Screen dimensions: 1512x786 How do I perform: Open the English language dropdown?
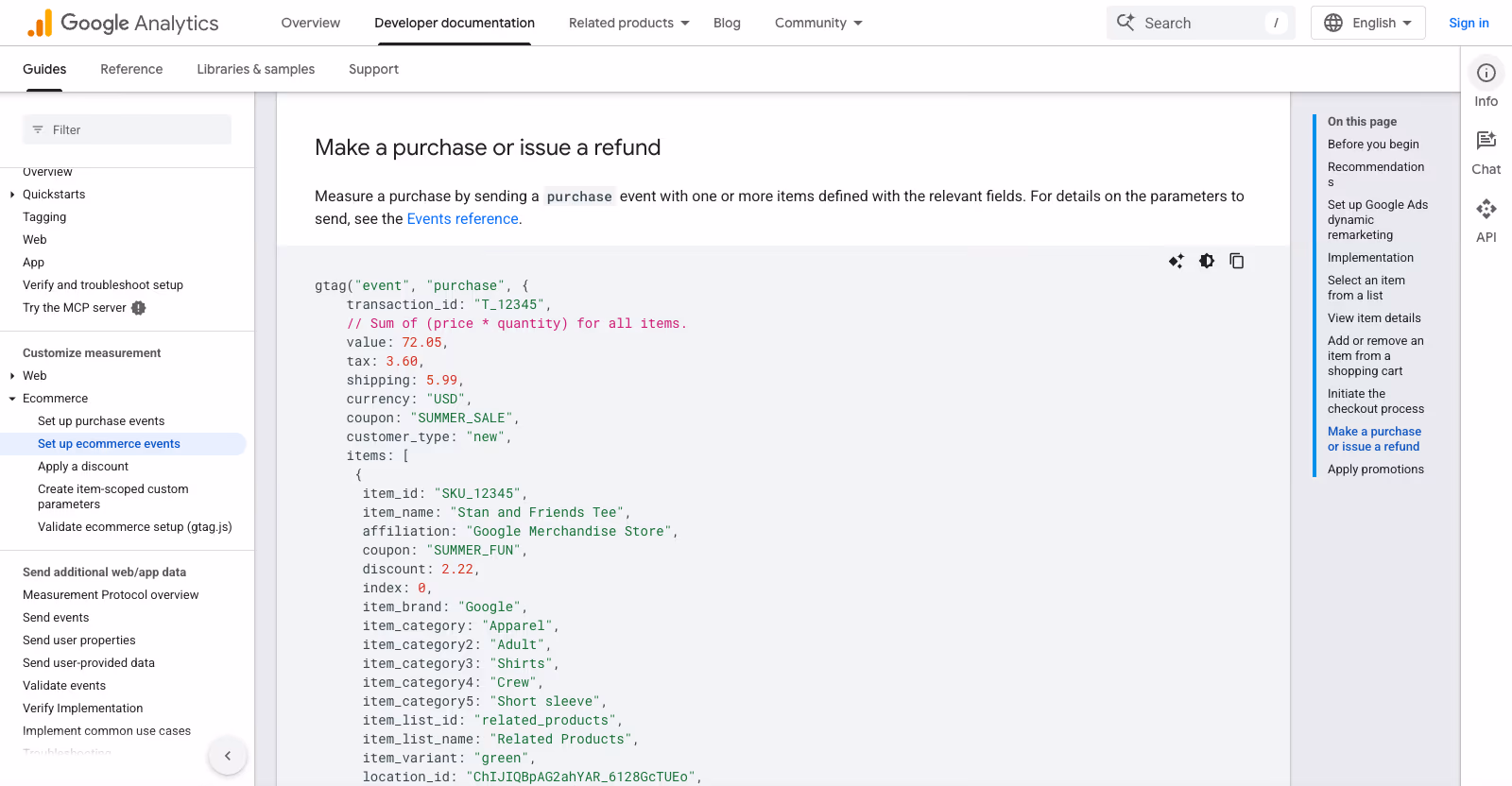point(1368,23)
